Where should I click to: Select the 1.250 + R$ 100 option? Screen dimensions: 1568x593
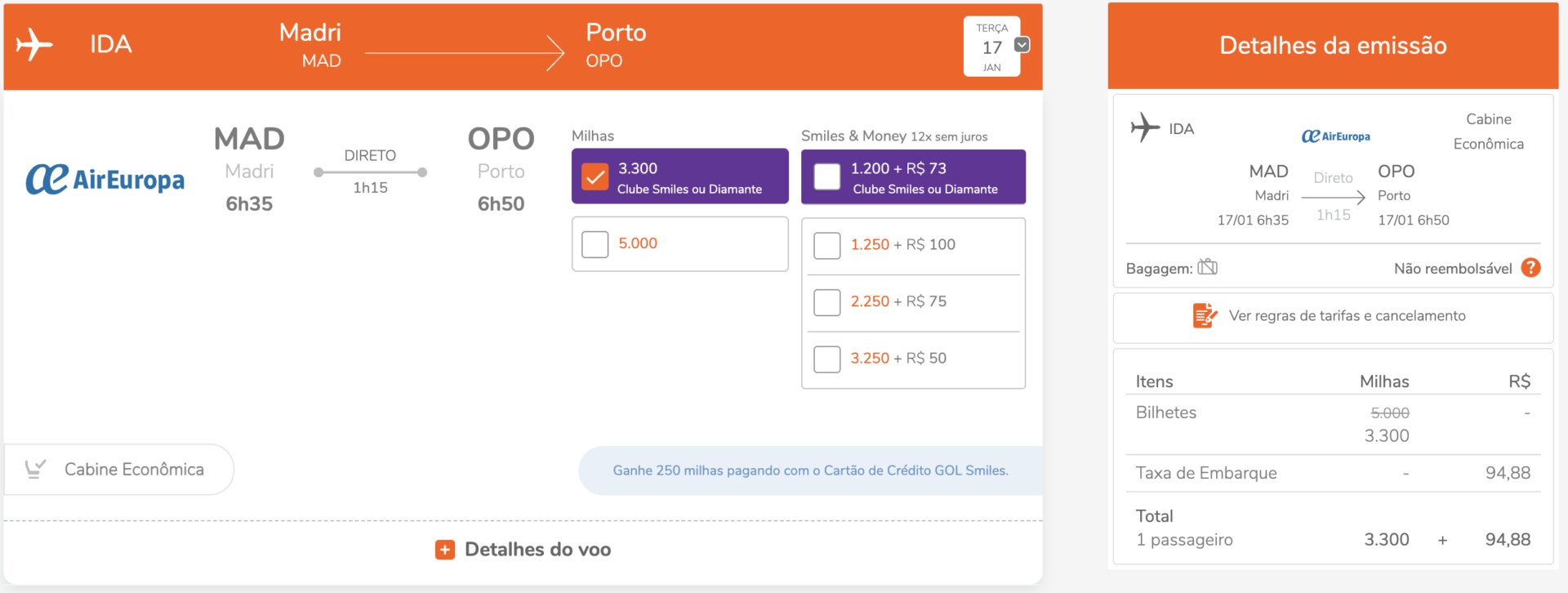point(827,245)
